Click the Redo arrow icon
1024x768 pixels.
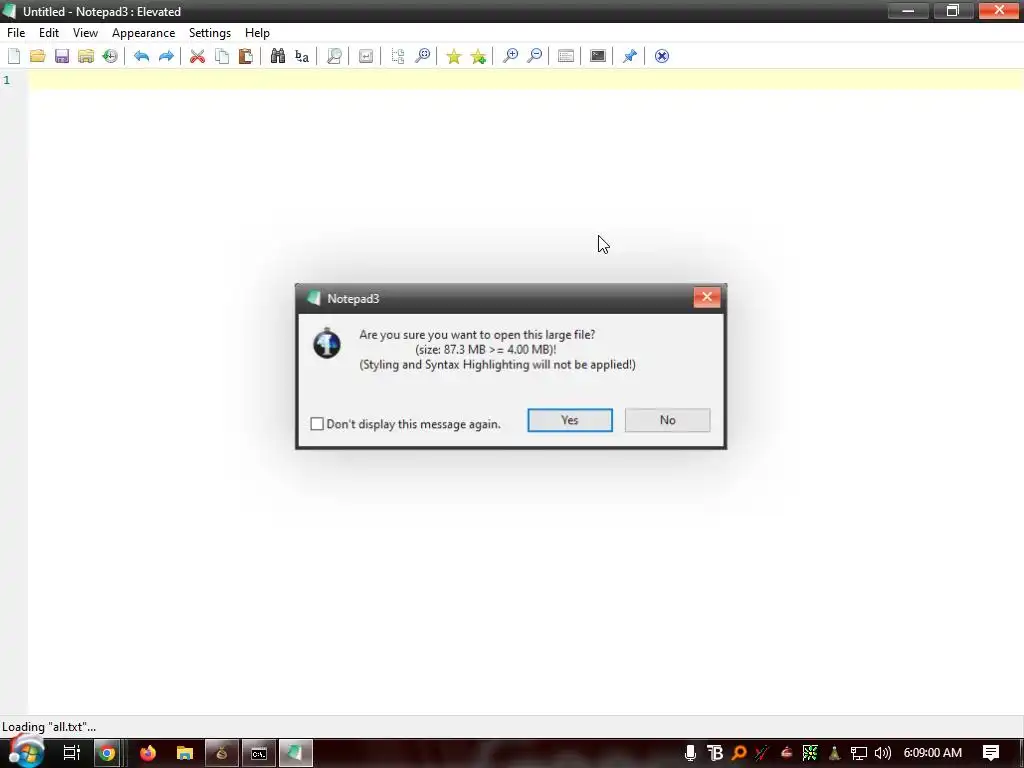(x=167, y=56)
